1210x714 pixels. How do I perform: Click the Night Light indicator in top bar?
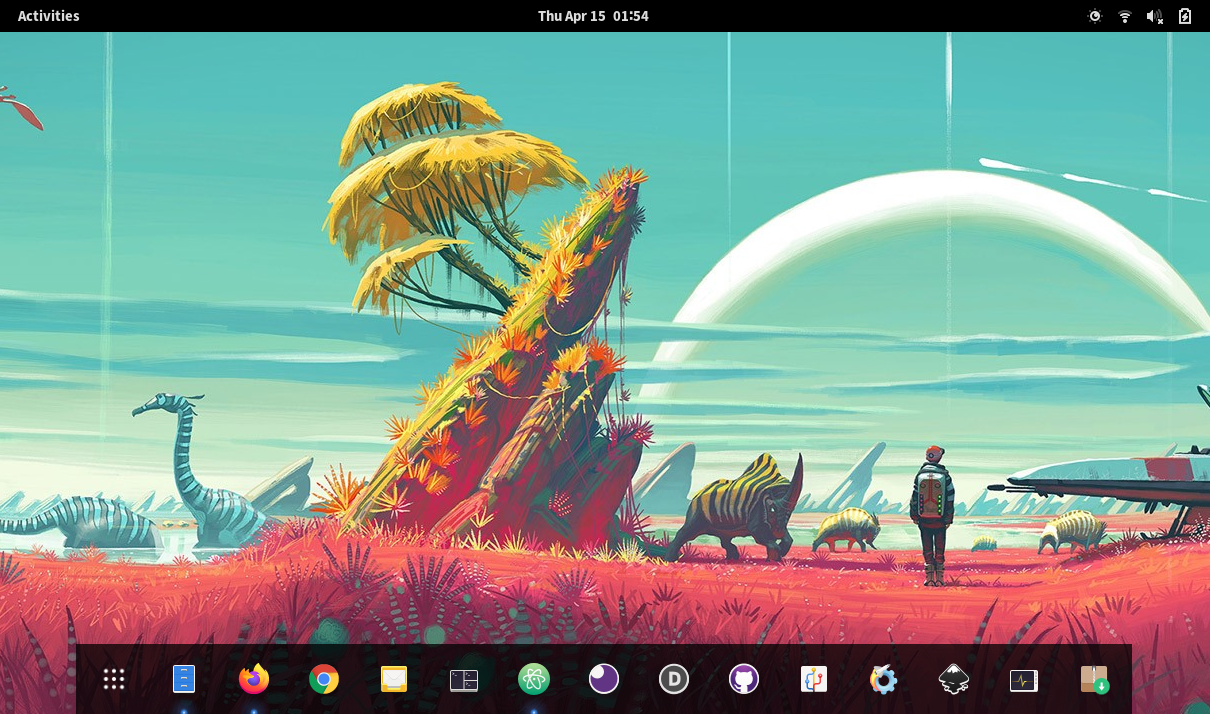(x=1095, y=16)
